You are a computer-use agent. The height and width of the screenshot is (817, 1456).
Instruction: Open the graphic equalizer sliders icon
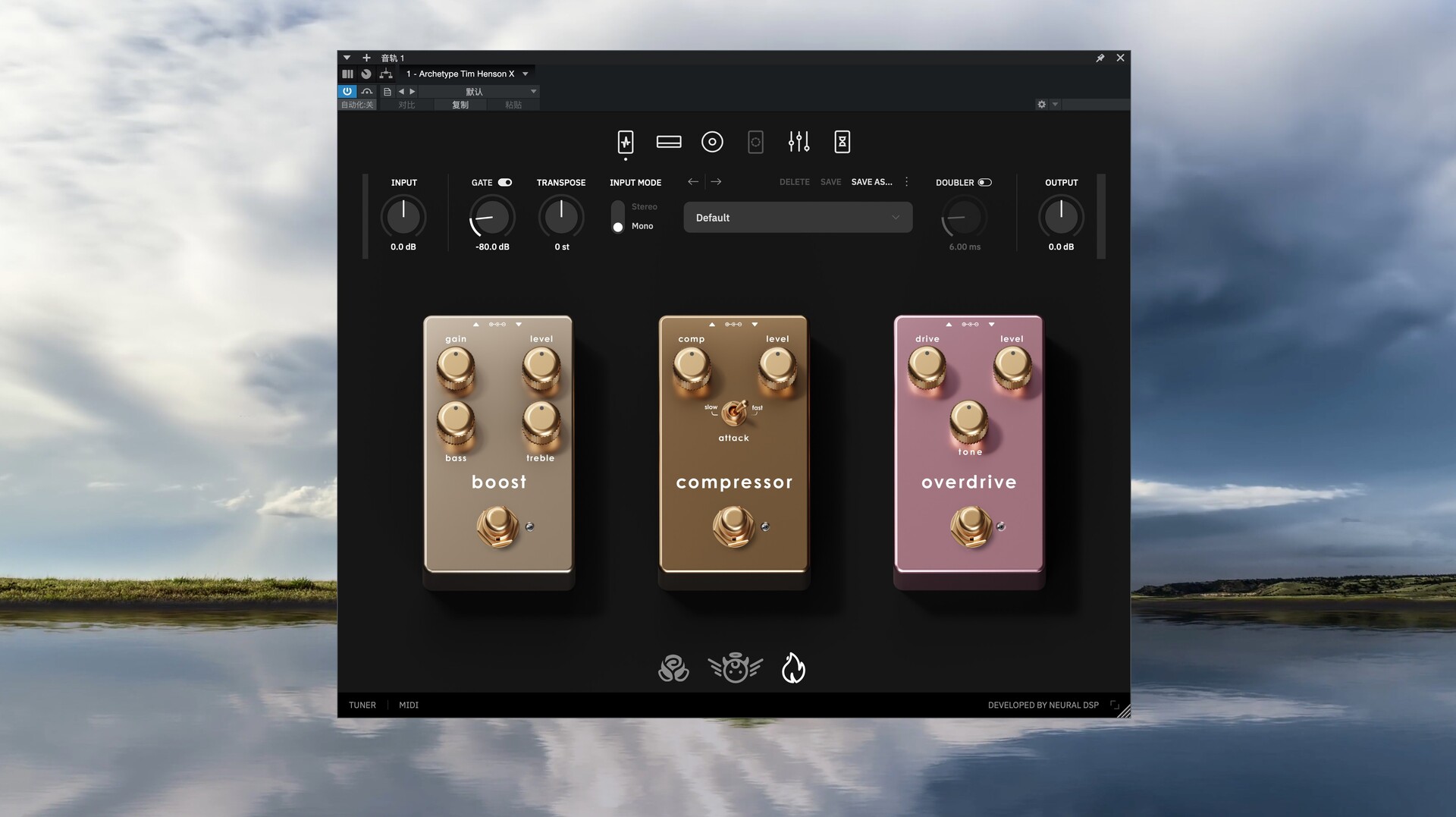799,142
